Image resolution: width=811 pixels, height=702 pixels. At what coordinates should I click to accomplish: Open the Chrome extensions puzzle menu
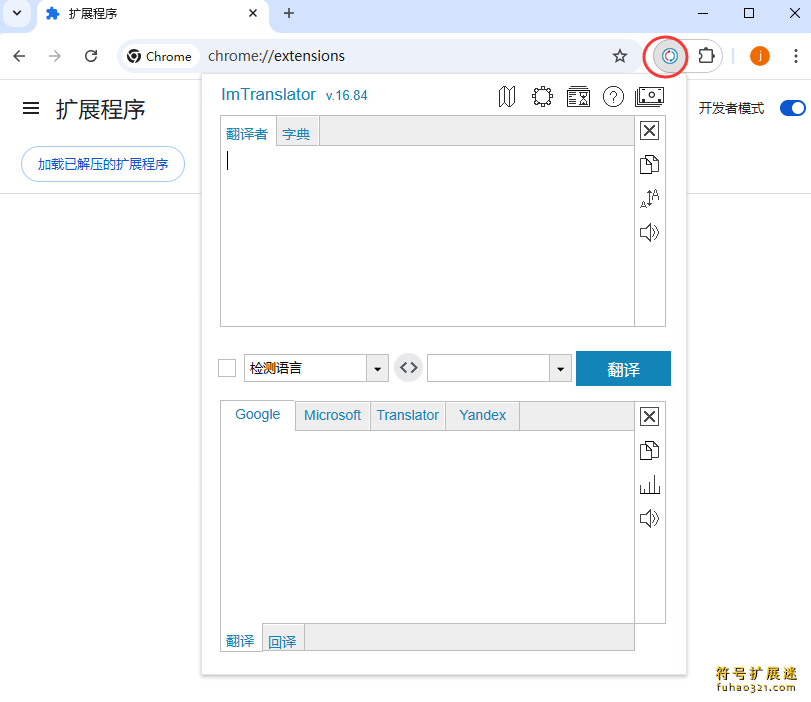(706, 56)
